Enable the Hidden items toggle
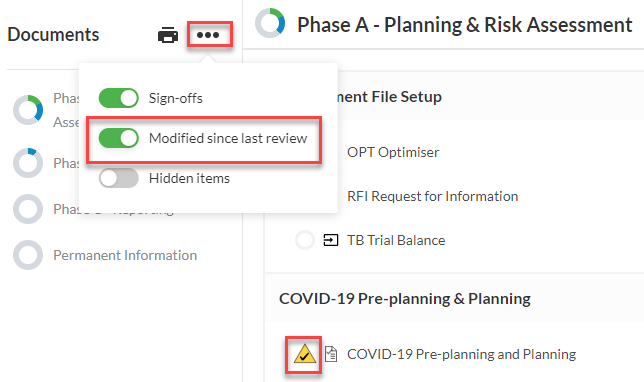 coord(119,178)
